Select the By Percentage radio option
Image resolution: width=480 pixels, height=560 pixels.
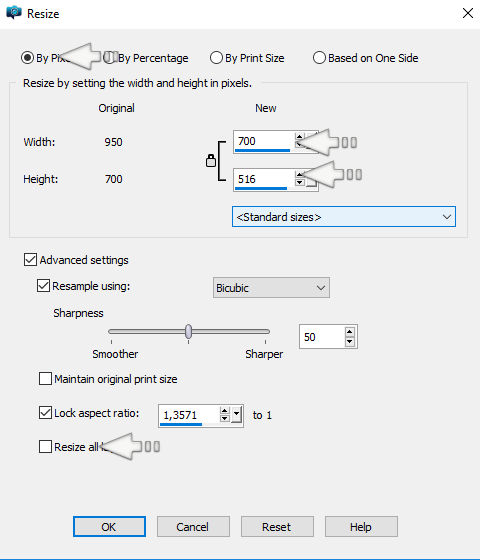coord(146,58)
